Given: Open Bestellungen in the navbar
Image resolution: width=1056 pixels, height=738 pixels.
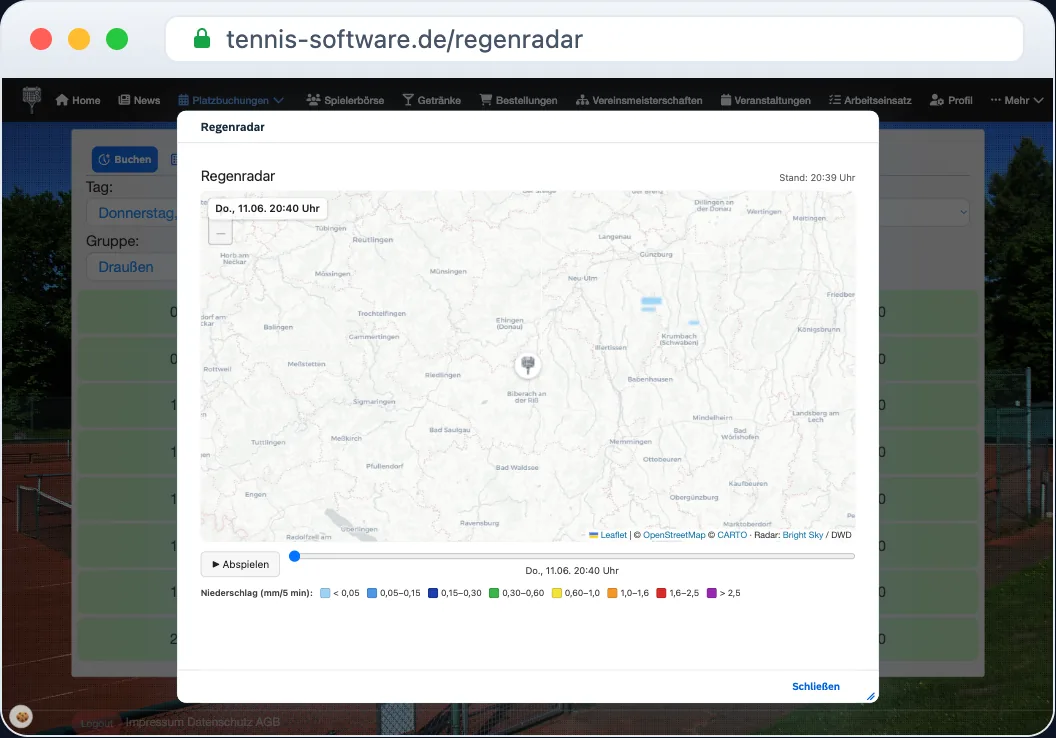Looking at the screenshot, I should coord(519,100).
